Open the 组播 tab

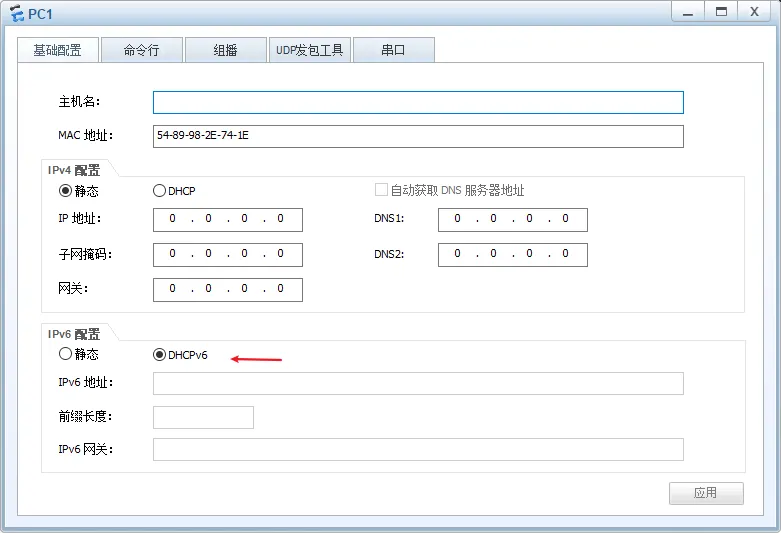click(226, 50)
